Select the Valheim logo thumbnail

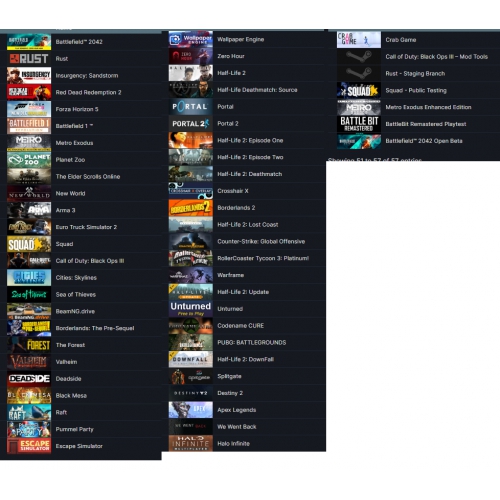click(29, 362)
